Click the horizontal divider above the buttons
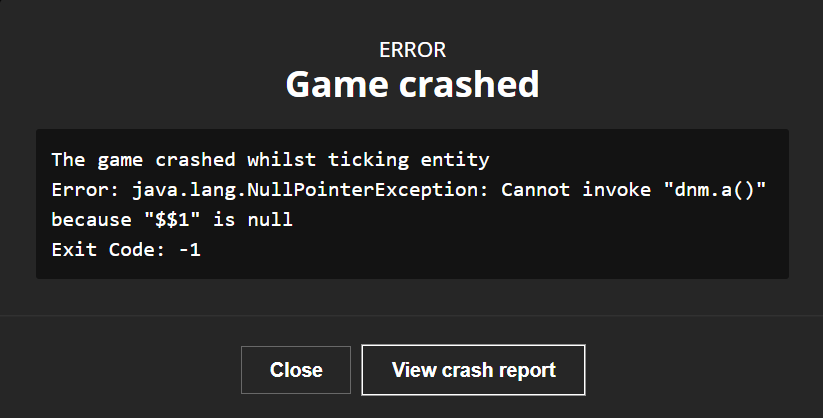Image resolution: width=823 pixels, height=418 pixels. pos(412,316)
